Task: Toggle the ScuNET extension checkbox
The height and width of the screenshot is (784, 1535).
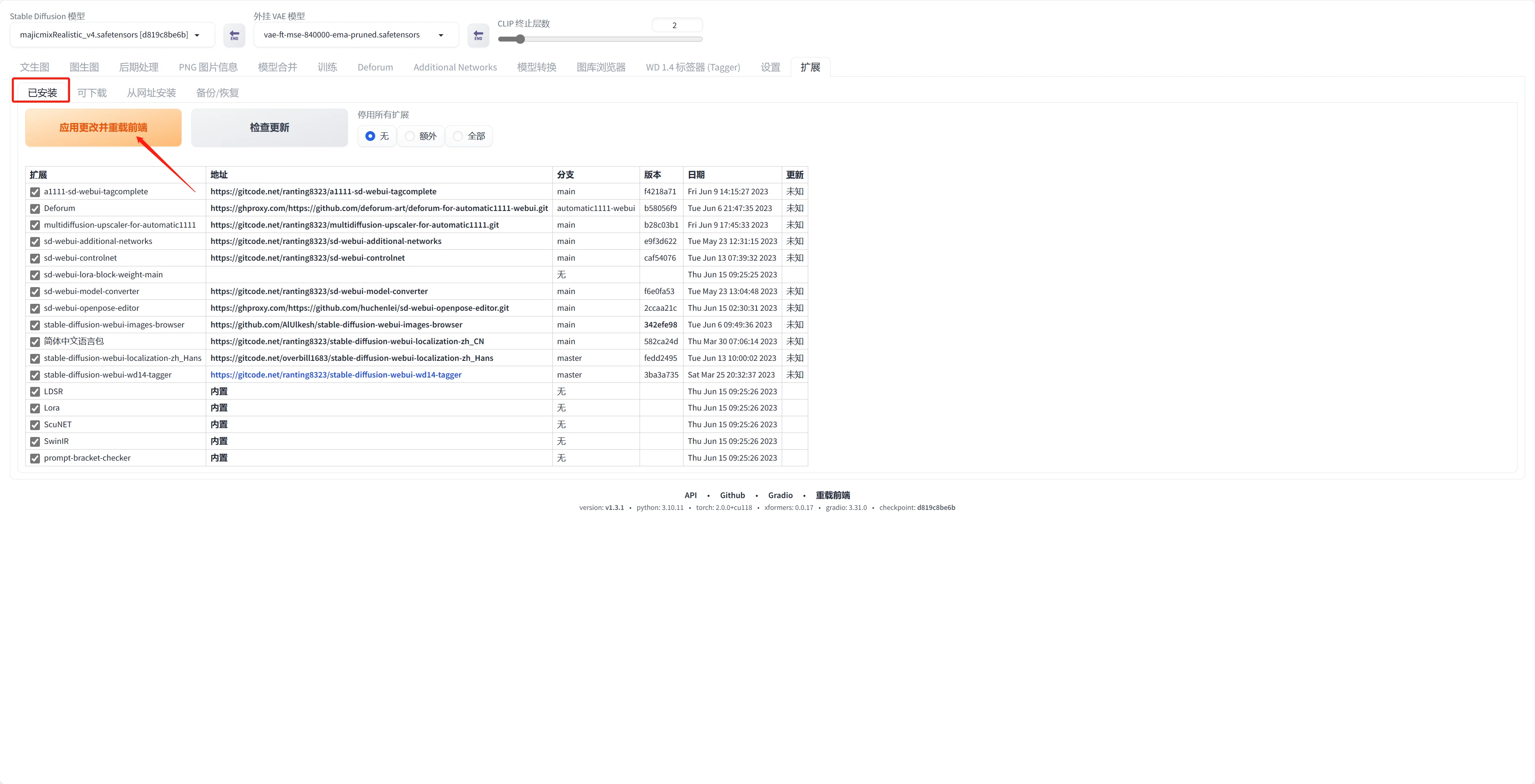Action: [x=35, y=425]
